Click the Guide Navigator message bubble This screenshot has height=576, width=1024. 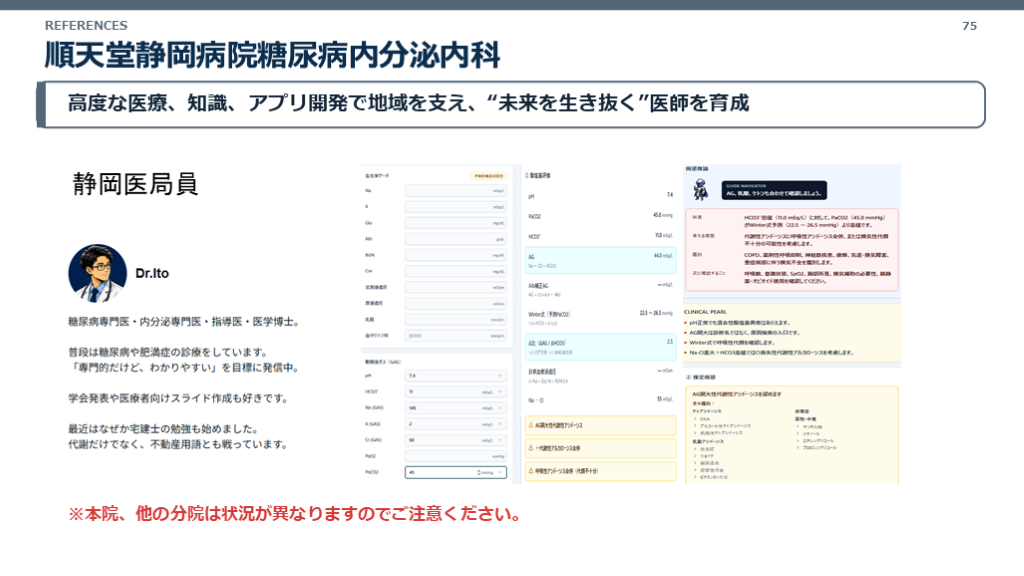coord(774,190)
